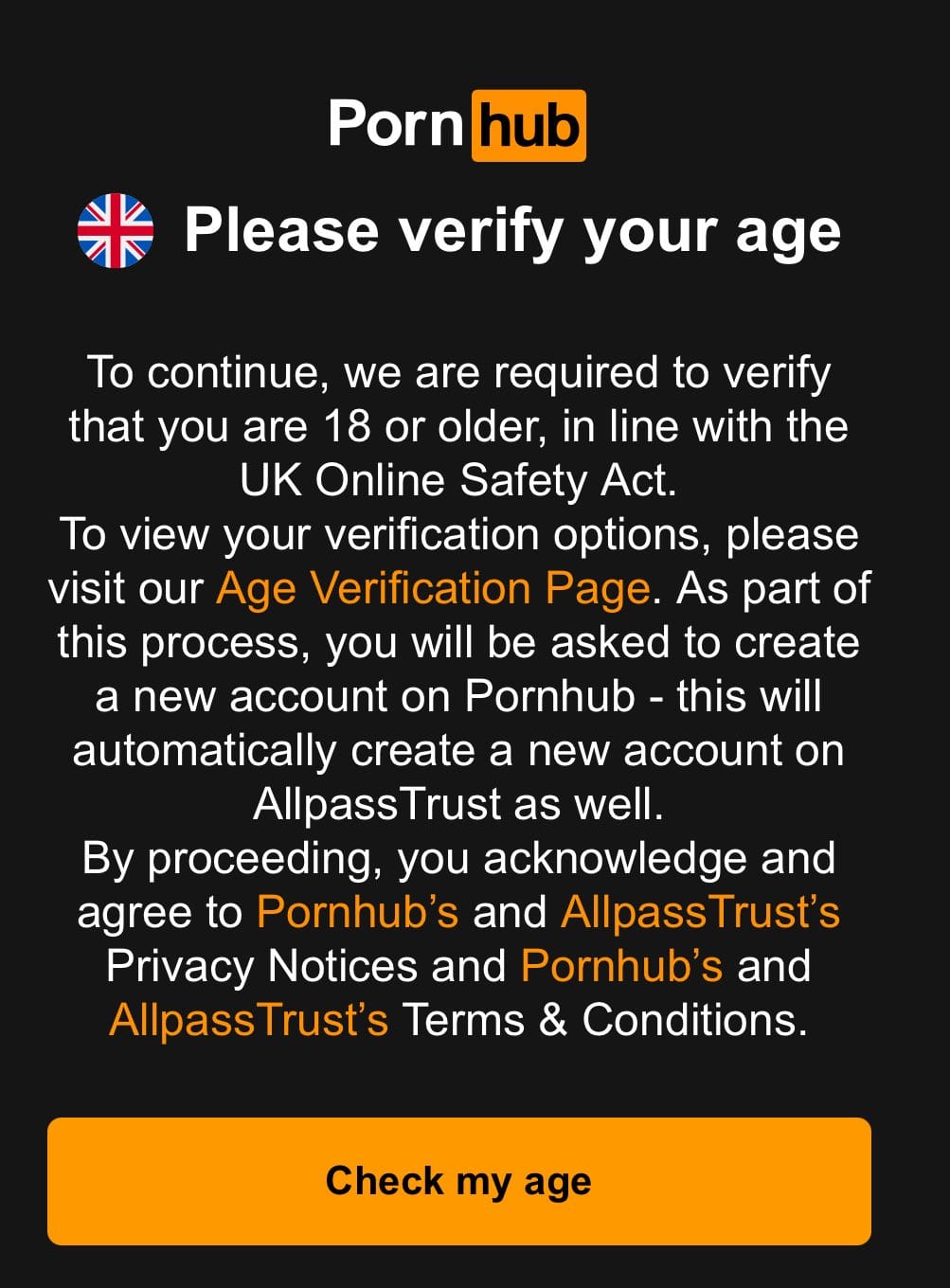Click the 'Please verify your age' heading
The width and height of the screenshot is (950, 1288).
coord(512,231)
